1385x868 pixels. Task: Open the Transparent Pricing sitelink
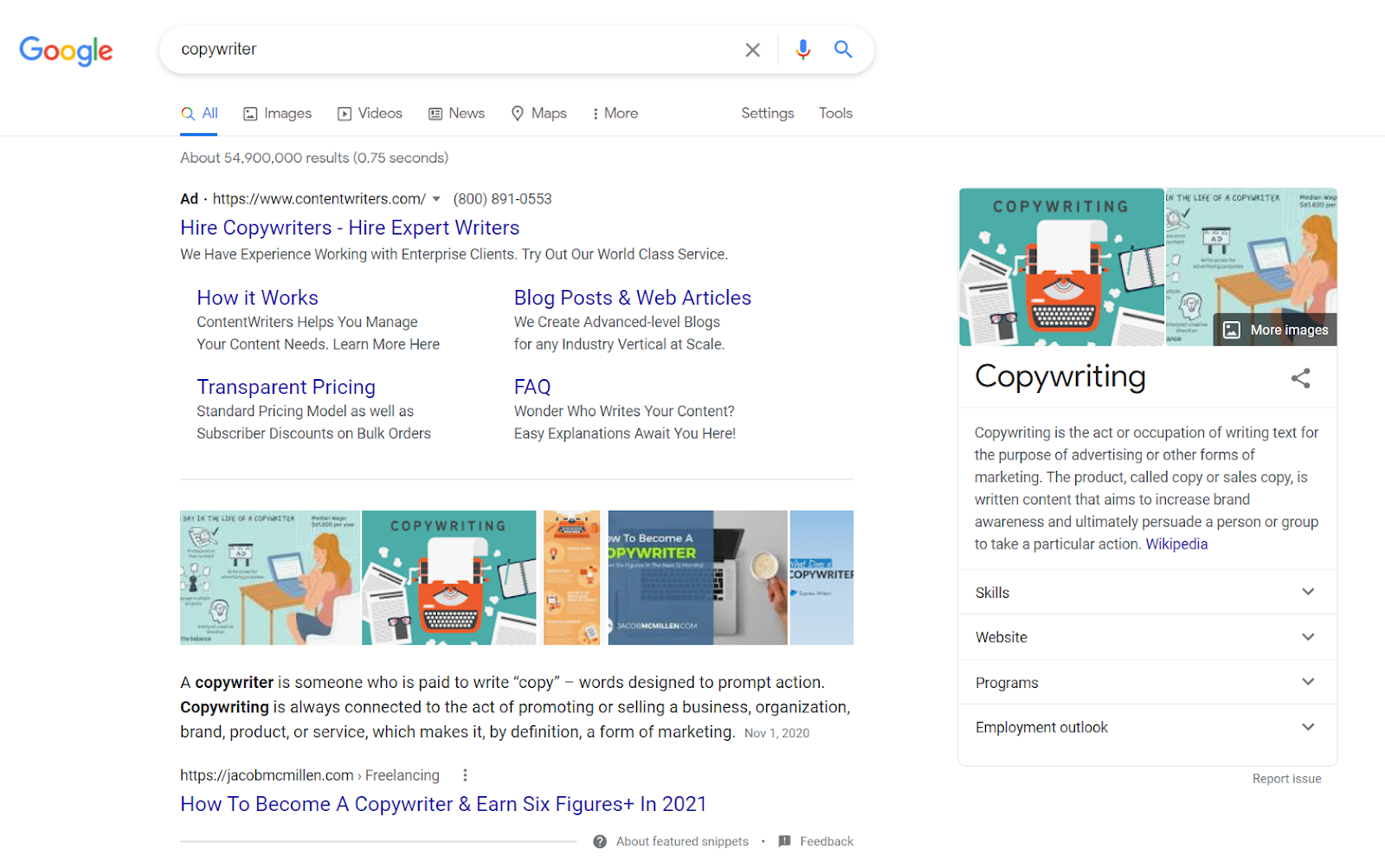pos(286,387)
